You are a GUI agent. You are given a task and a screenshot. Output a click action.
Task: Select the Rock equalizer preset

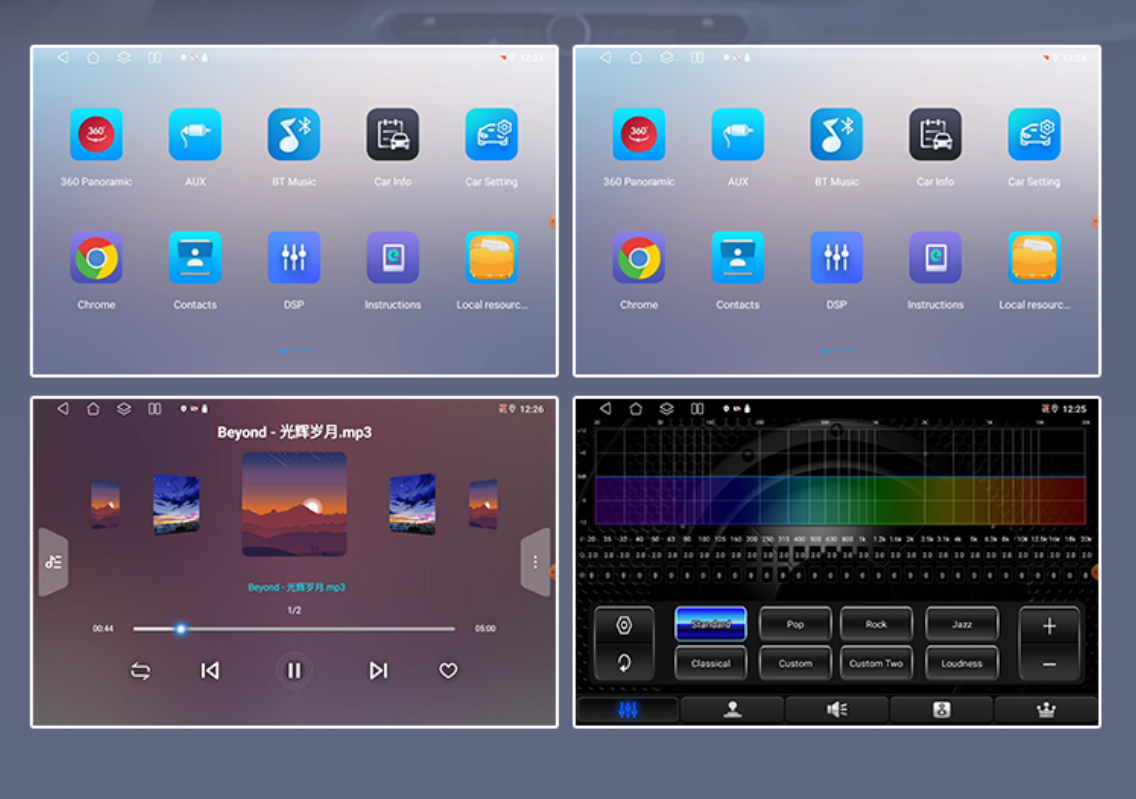(876, 624)
